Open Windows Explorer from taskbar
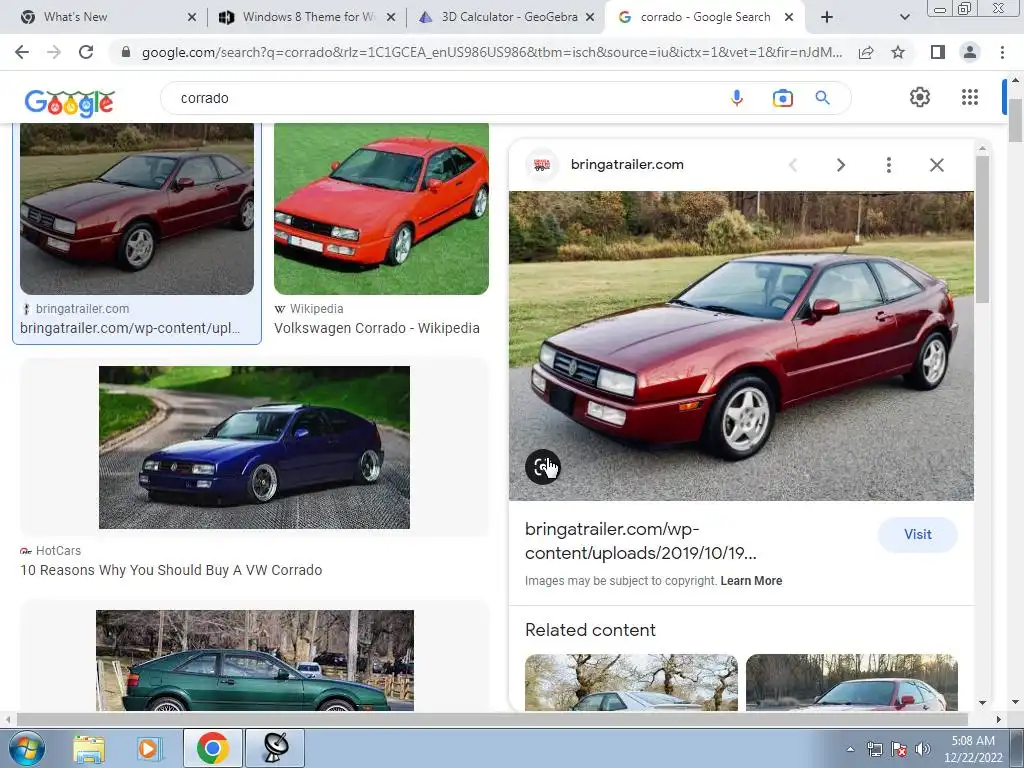 (89, 748)
